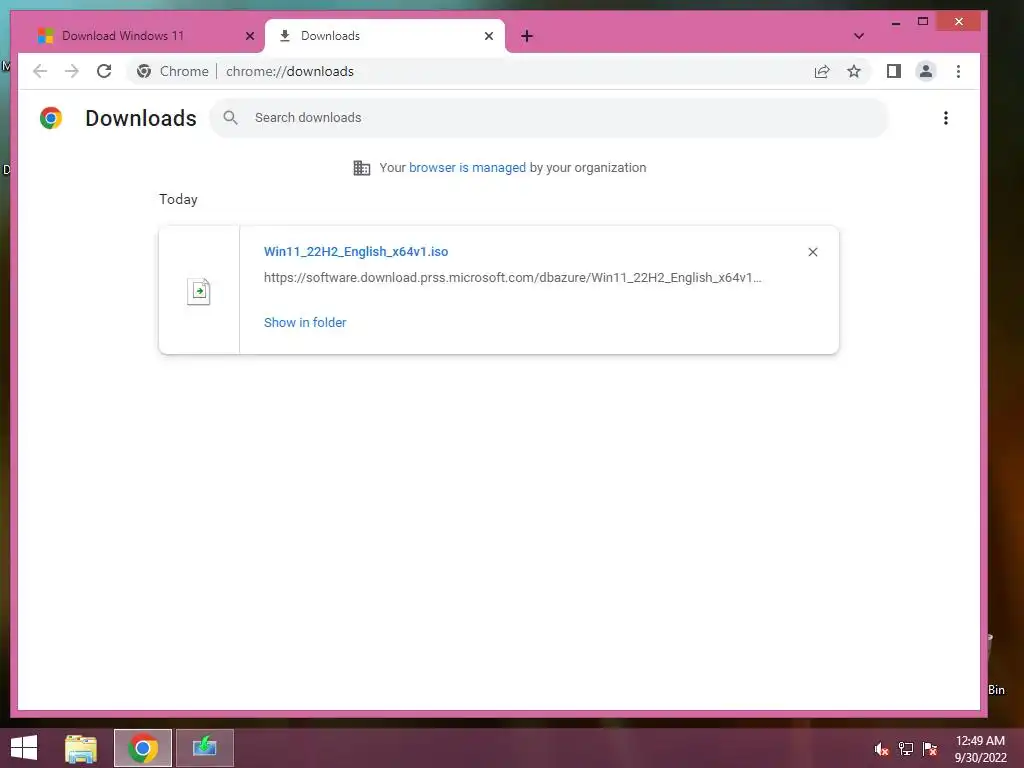
Task: Click the search magnifier icon
Action: [230, 118]
